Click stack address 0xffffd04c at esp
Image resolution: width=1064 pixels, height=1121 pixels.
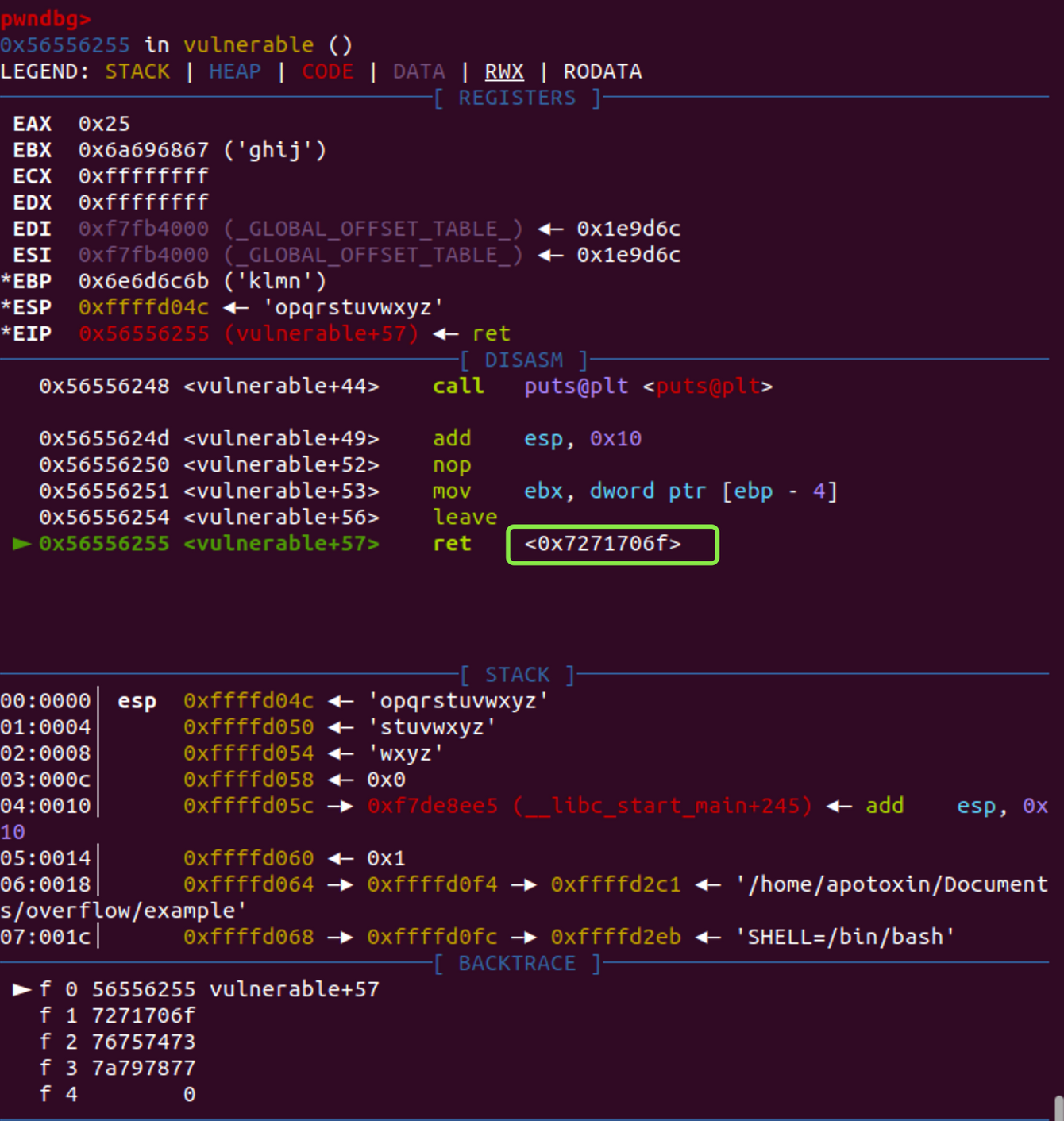[249, 701]
